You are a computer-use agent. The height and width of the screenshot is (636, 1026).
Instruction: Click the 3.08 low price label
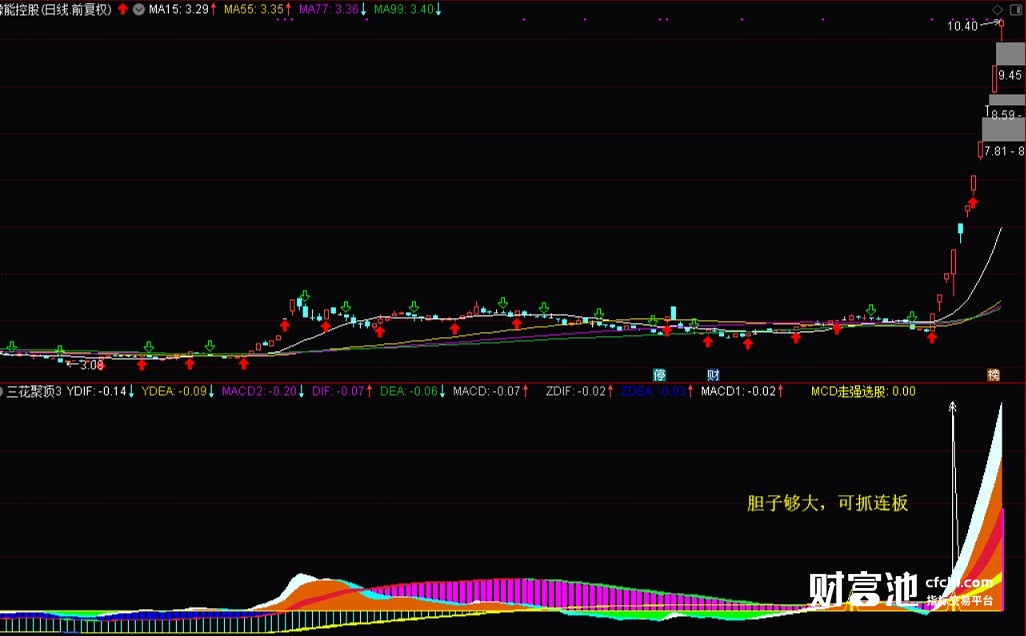(x=92, y=365)
